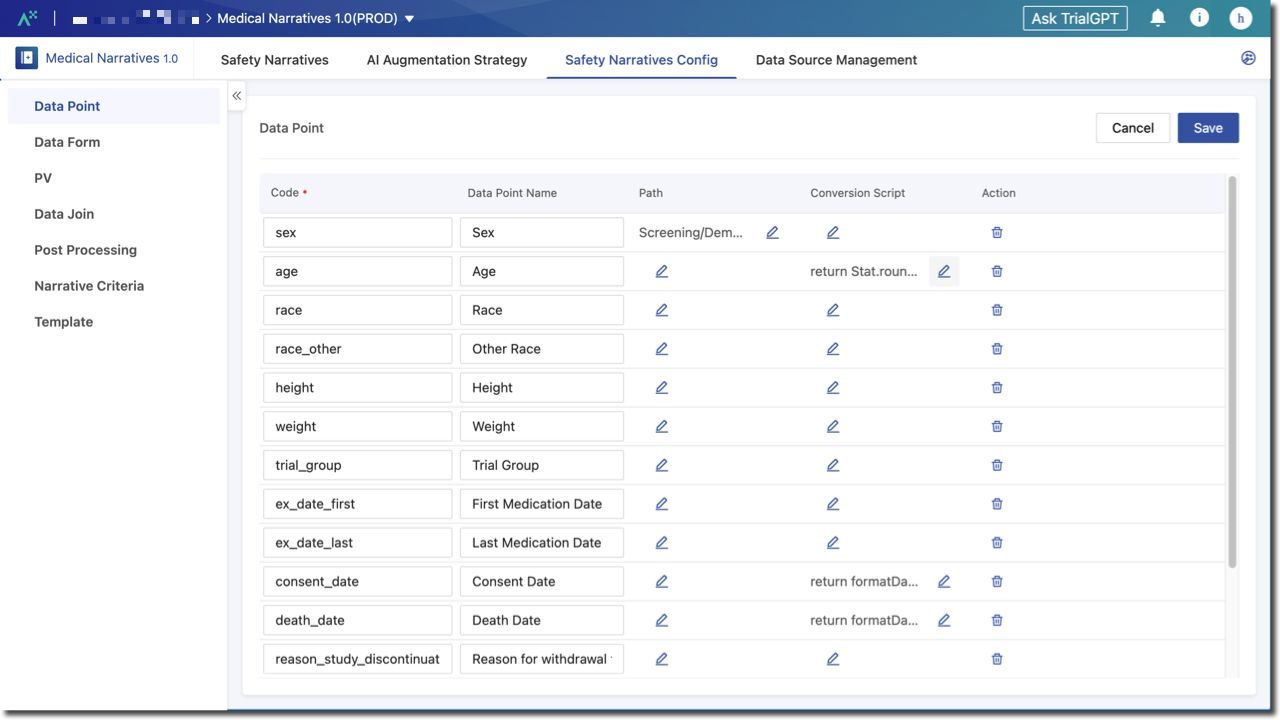Edit the consent_date conversion script

(x=944, y=582)
